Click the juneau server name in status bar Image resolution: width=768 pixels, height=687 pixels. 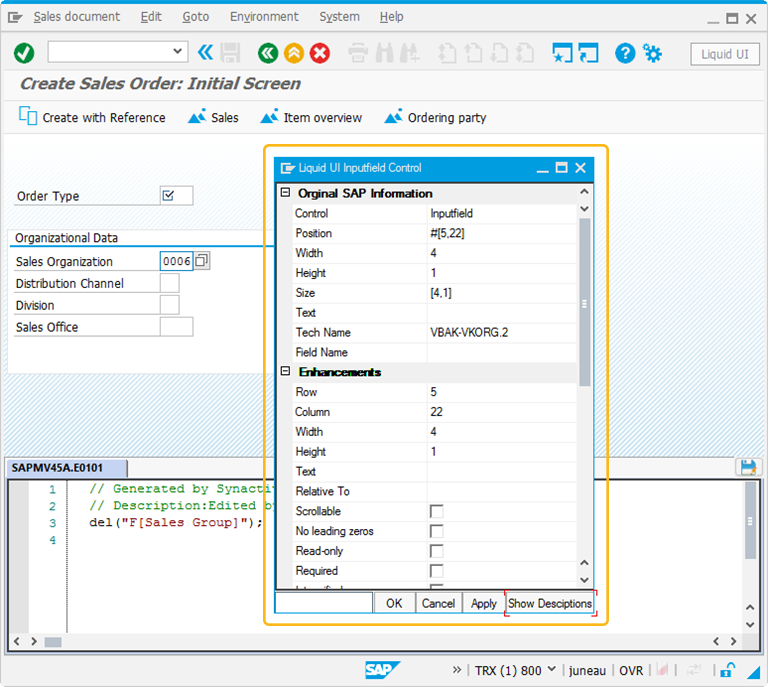point(587,670)
